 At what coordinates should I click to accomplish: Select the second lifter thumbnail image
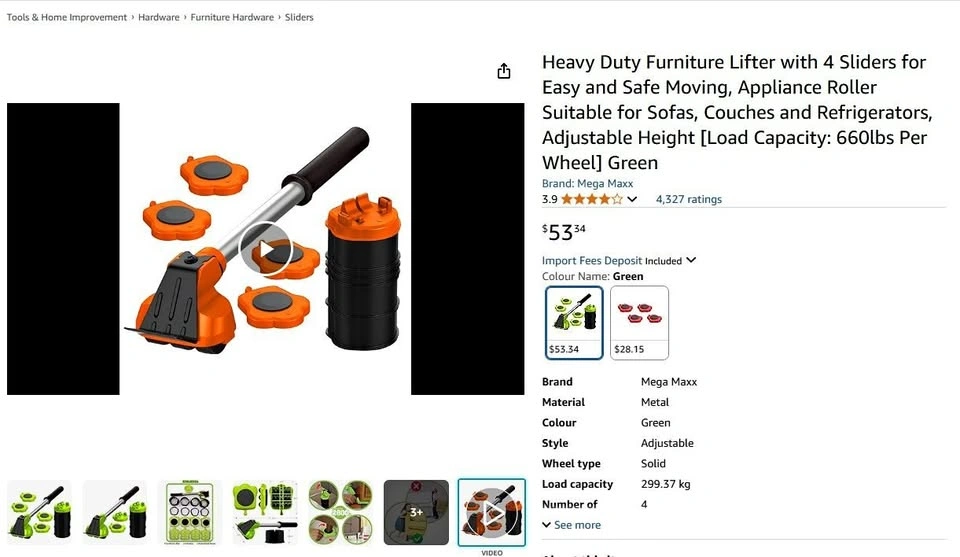click(x=114, y=512)
